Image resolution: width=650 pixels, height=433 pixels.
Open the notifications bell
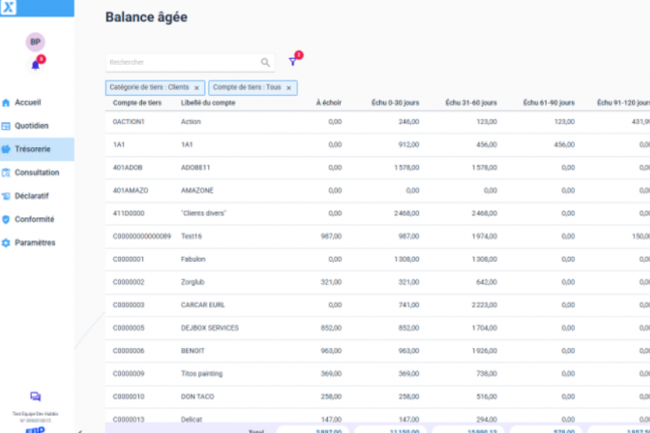point(36,65)
